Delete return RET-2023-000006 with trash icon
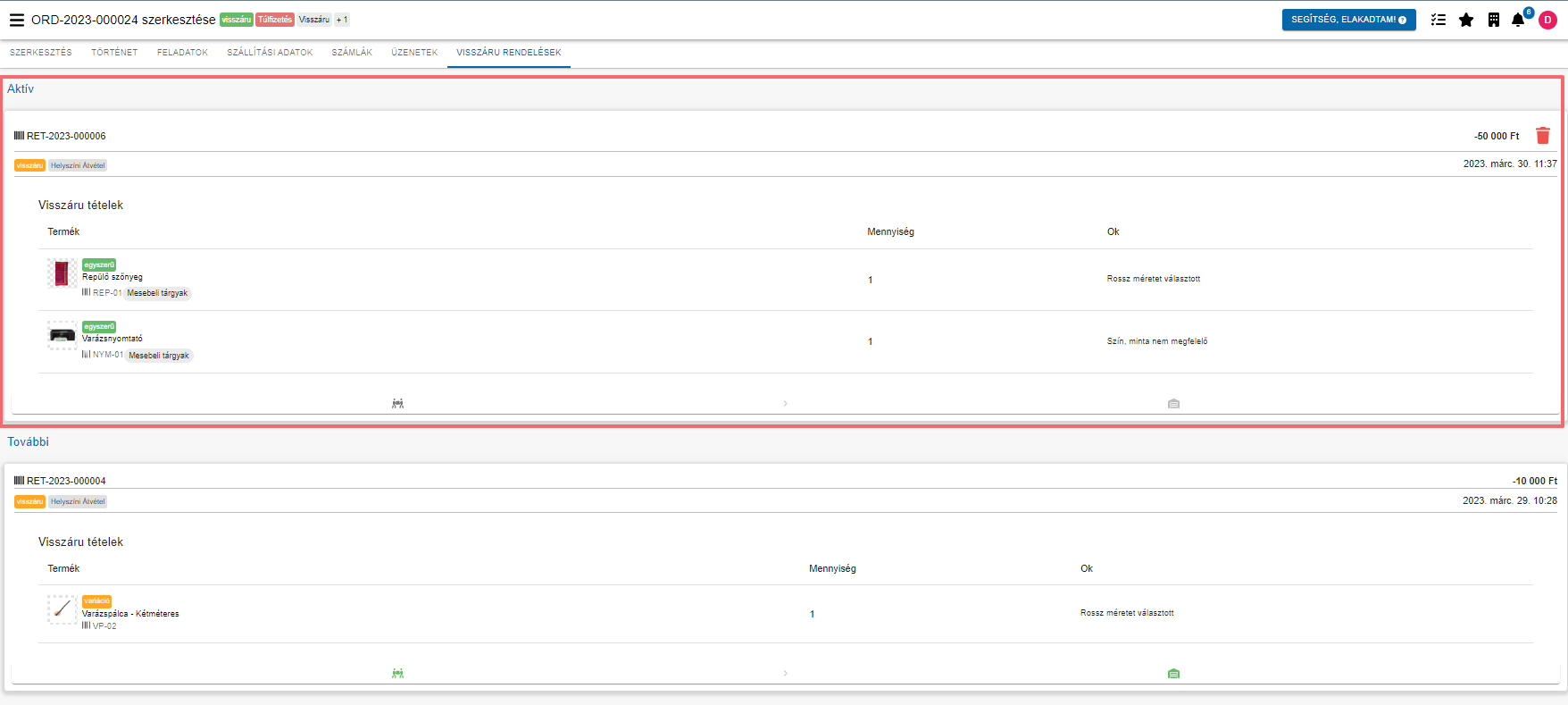 pyautogui.click(x=1542, y=136)
